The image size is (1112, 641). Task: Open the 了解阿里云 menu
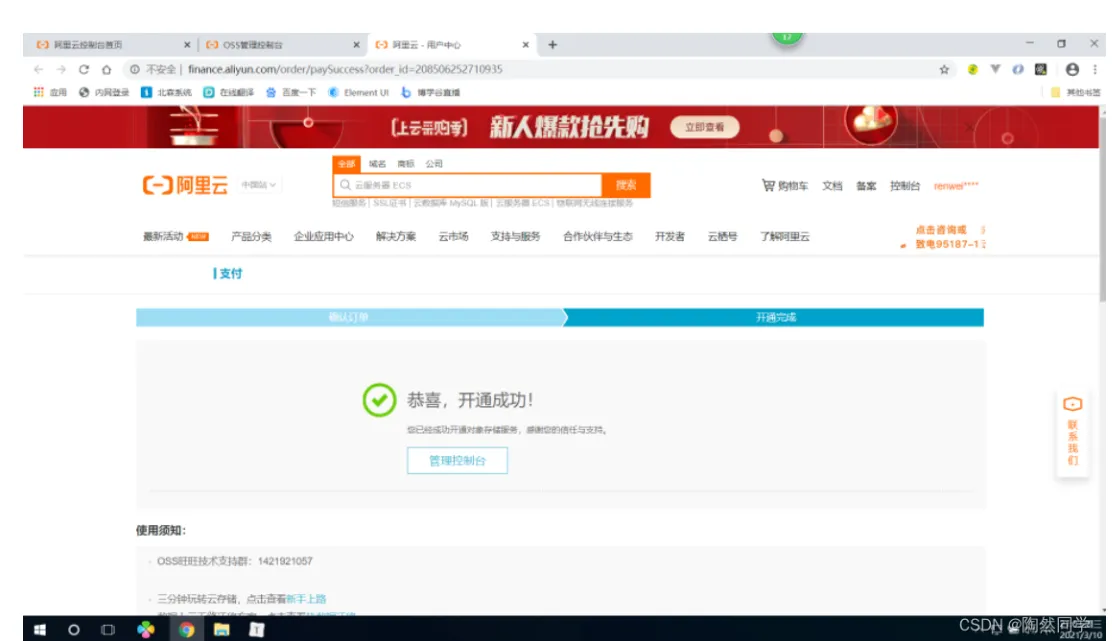(x=784, y=236)
